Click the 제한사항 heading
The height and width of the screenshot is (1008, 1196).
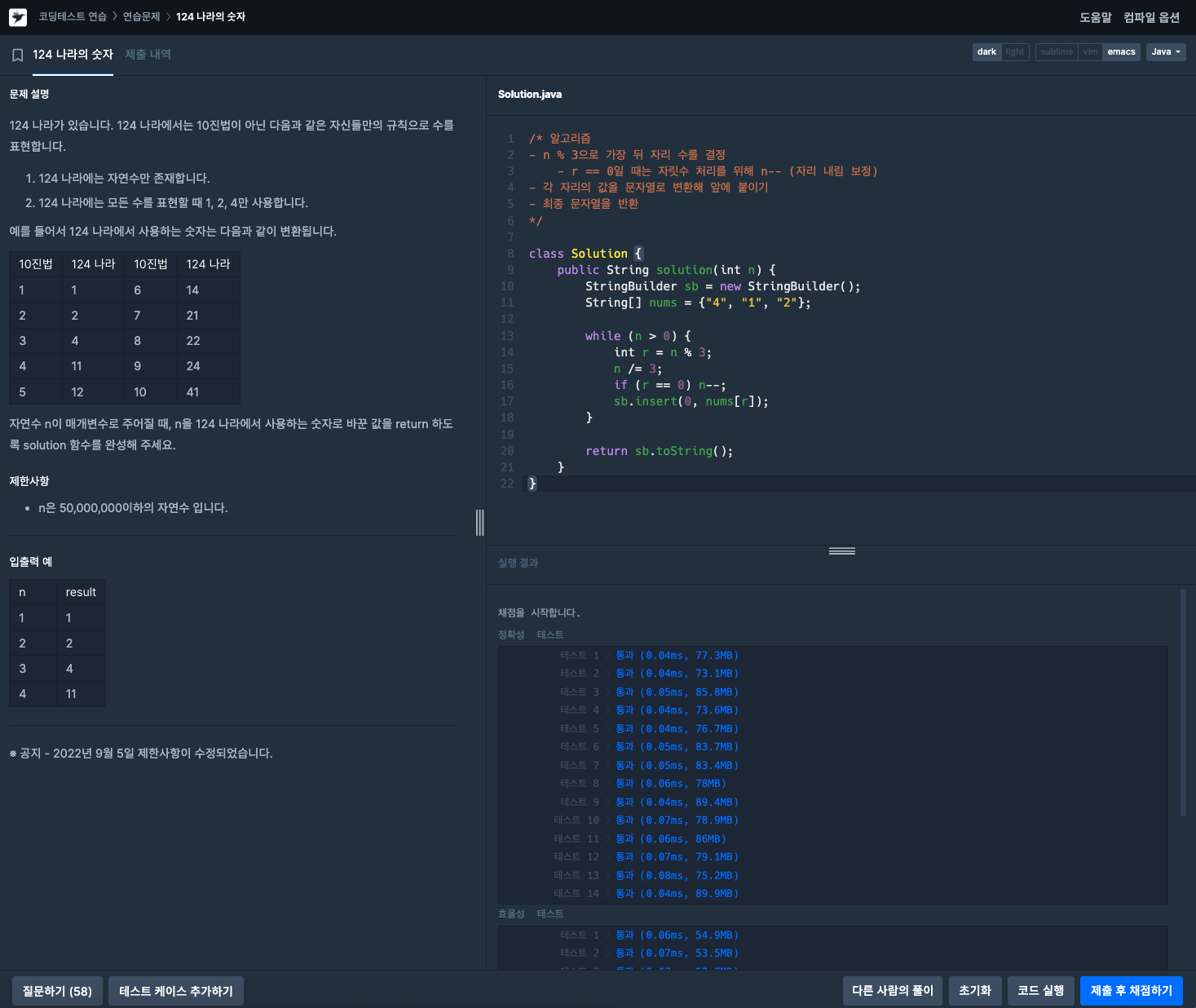point(29,481)
